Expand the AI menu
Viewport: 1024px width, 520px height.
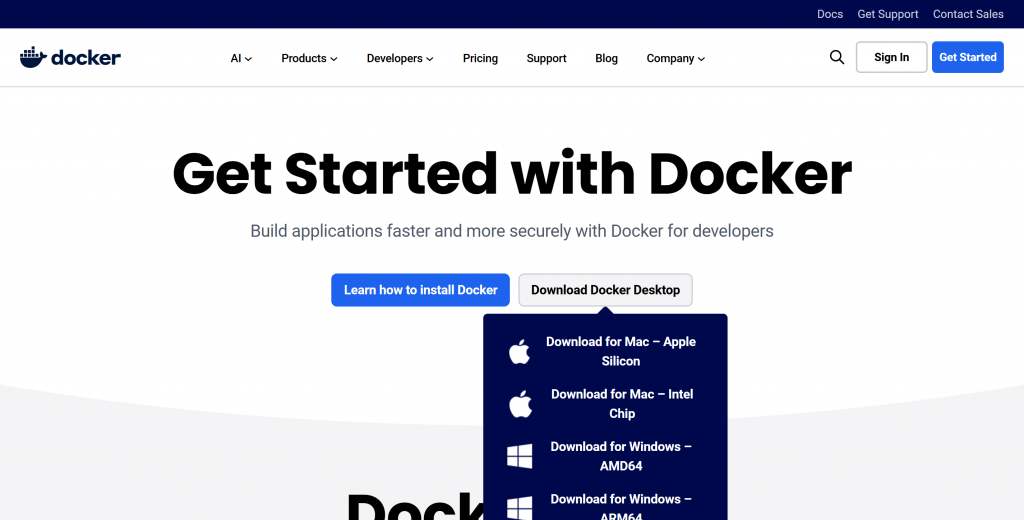pyautogui.click(x=241, y=58)
